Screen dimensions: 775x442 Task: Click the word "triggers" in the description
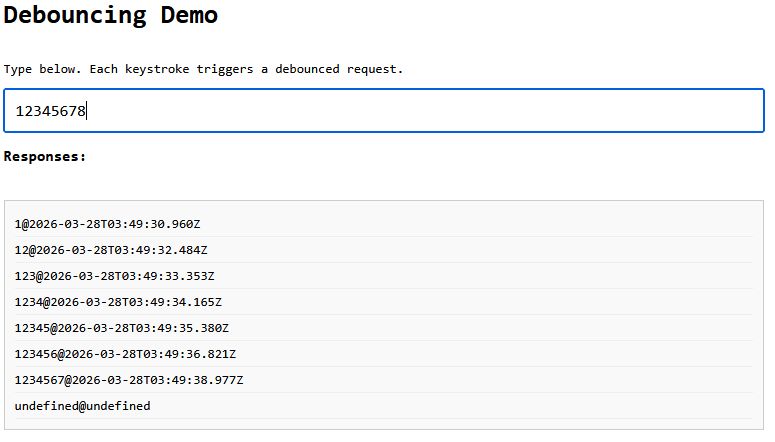pyautogui.click(x=225, y=69)
